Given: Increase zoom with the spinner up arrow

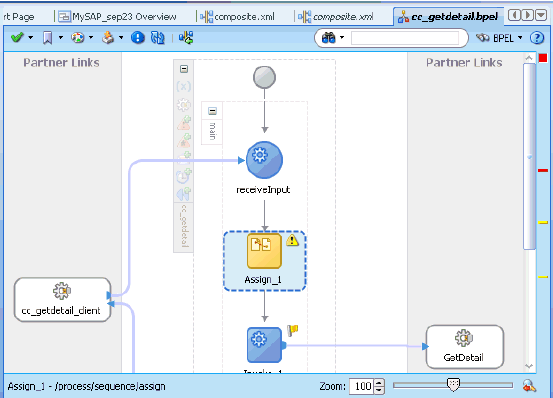Looking at the screenshot, I should click(x=379, y=383).
